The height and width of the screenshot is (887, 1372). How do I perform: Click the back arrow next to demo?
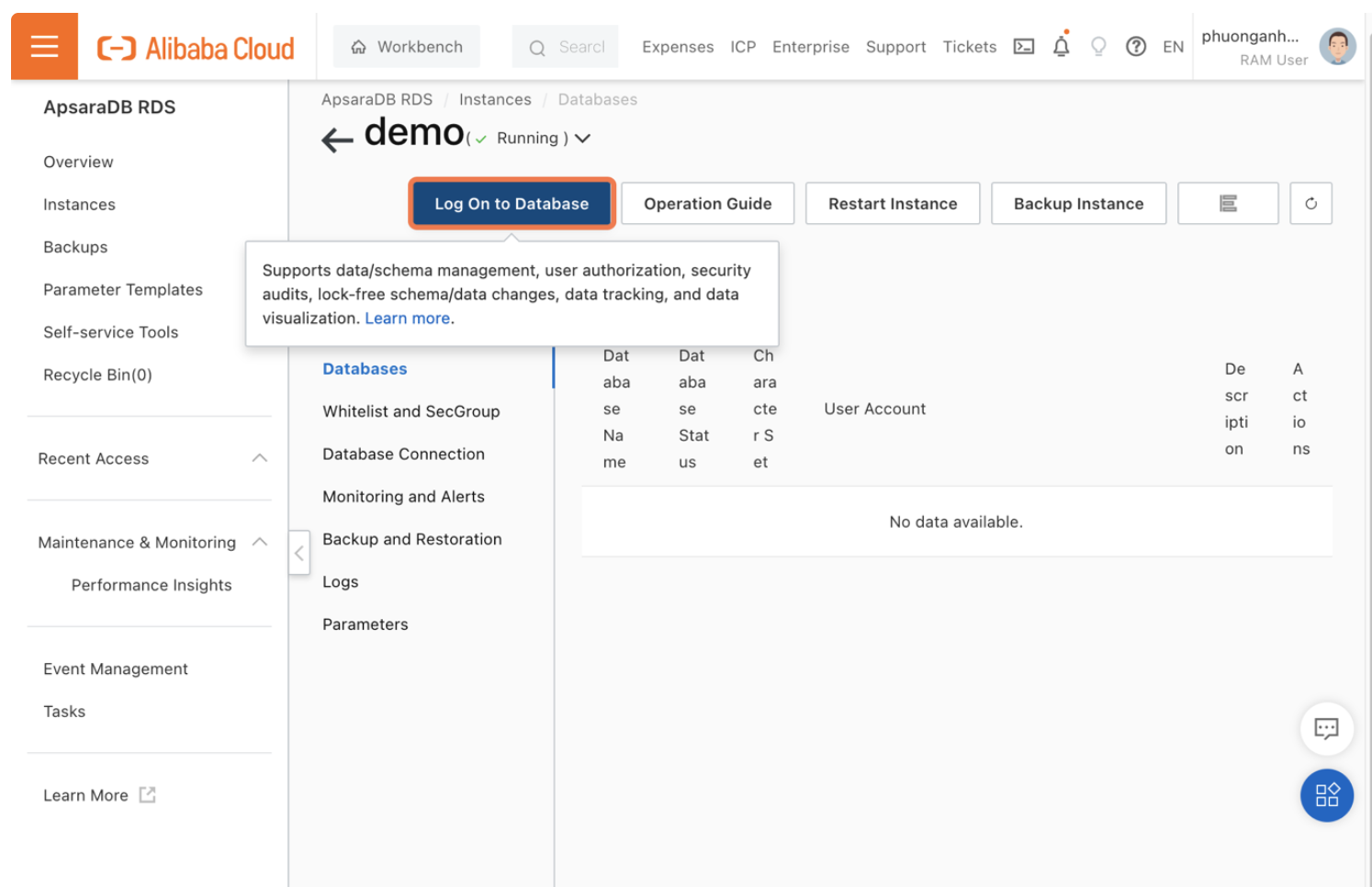coord(336,138)
